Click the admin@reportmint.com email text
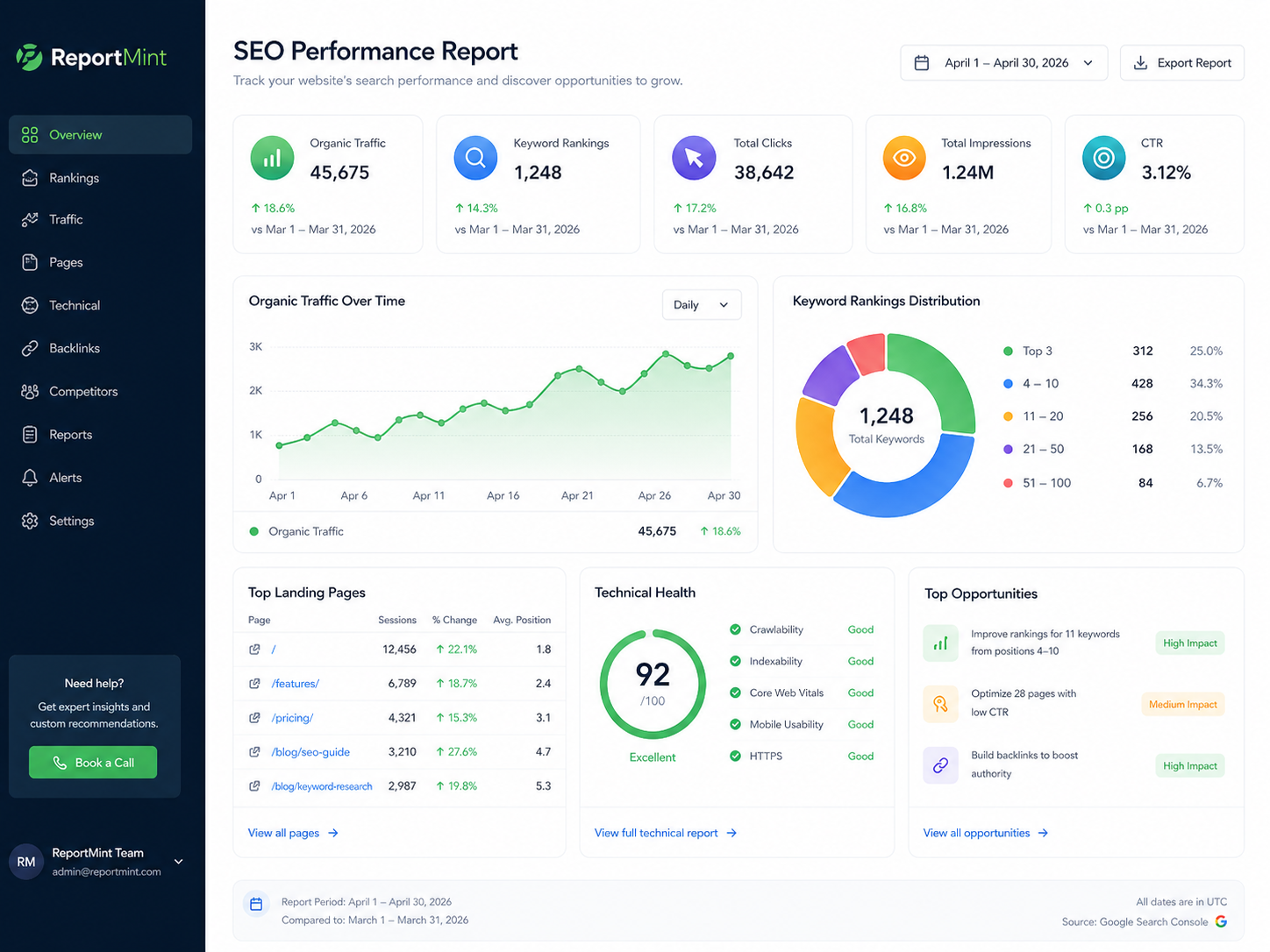The image size is (1270, 952). (106, 871)
